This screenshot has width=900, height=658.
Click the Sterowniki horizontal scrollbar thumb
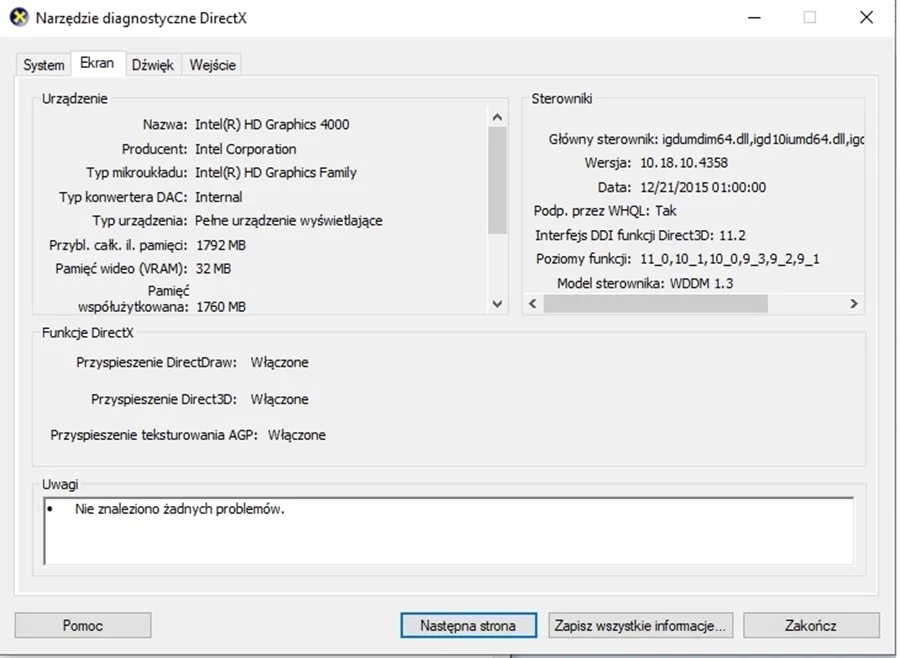click(x=655, y=304)
